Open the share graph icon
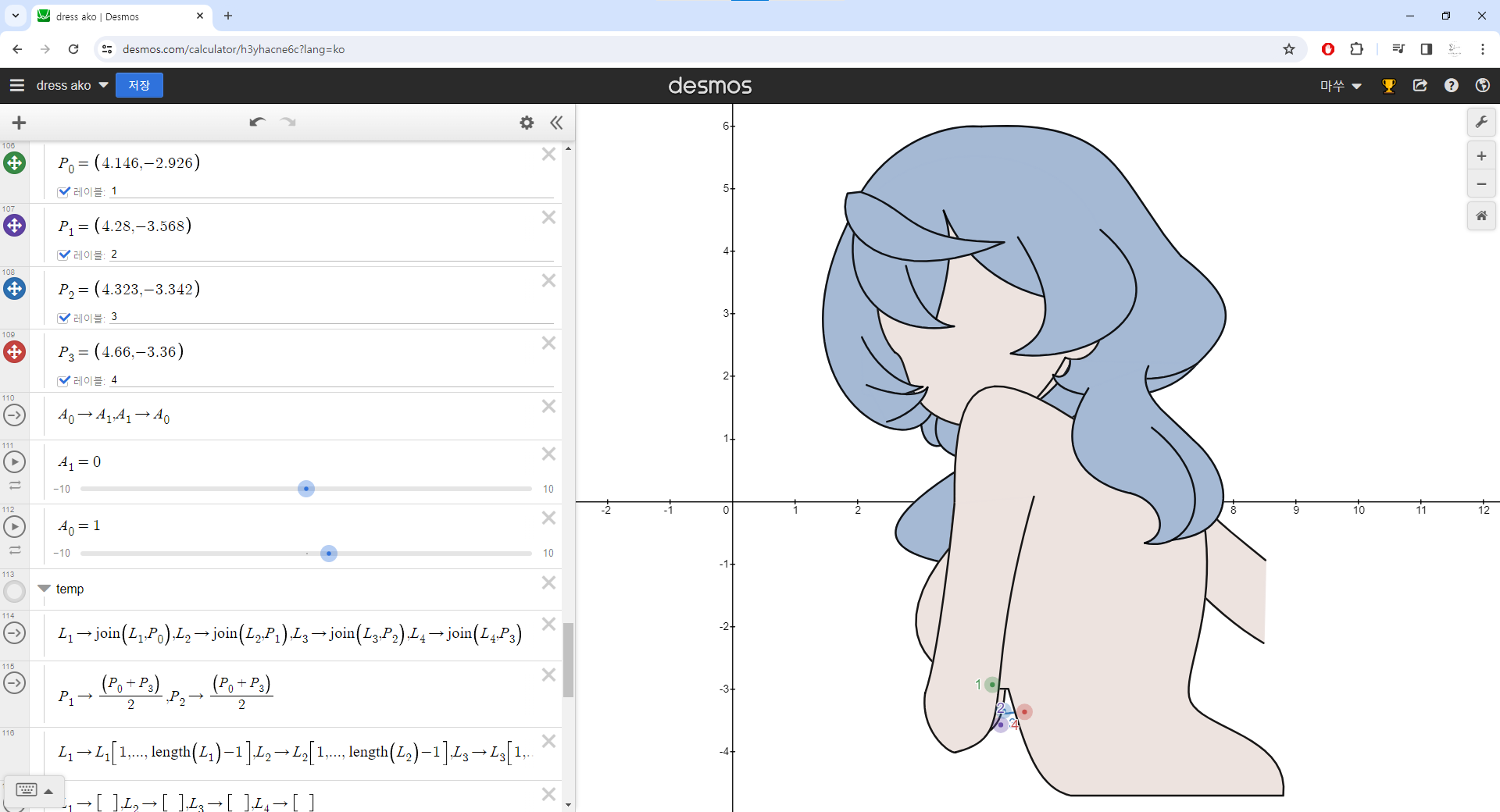1500x812 pixels. (1420, 86)
